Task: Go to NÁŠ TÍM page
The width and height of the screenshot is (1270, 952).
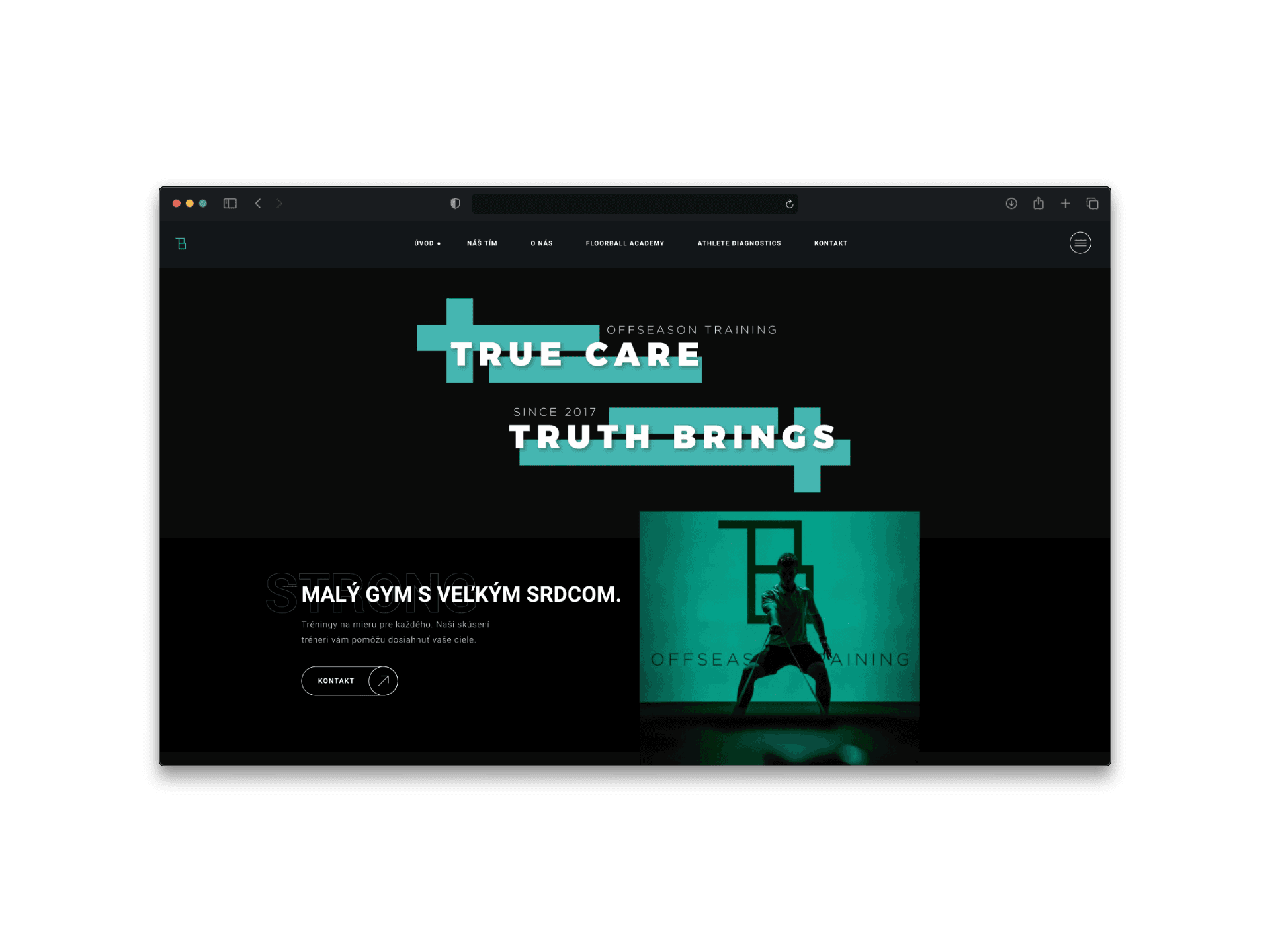Action: pyautogui.click(x=482, y=243)
